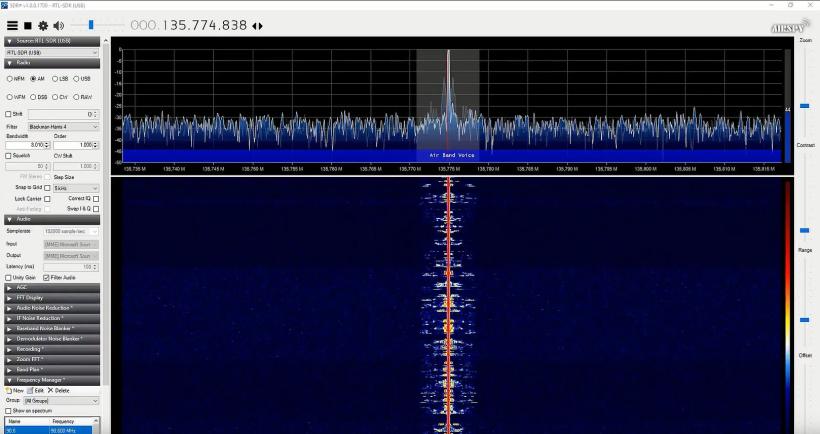Viewport: 820px width, 434px height.
Task: Toggle Snap to Grid checkbox
Action: (x=48, y=188)
